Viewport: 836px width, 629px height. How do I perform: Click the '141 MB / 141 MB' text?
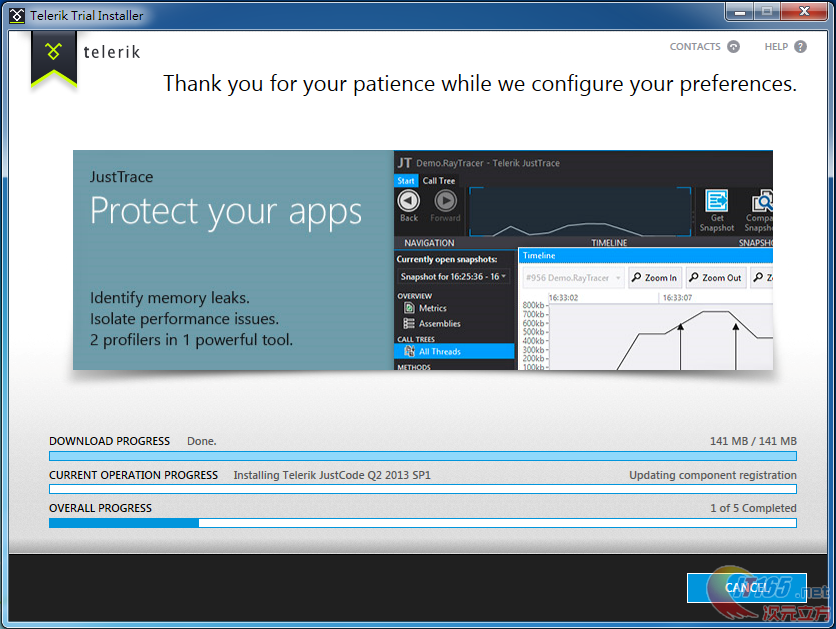coord(753,441)
